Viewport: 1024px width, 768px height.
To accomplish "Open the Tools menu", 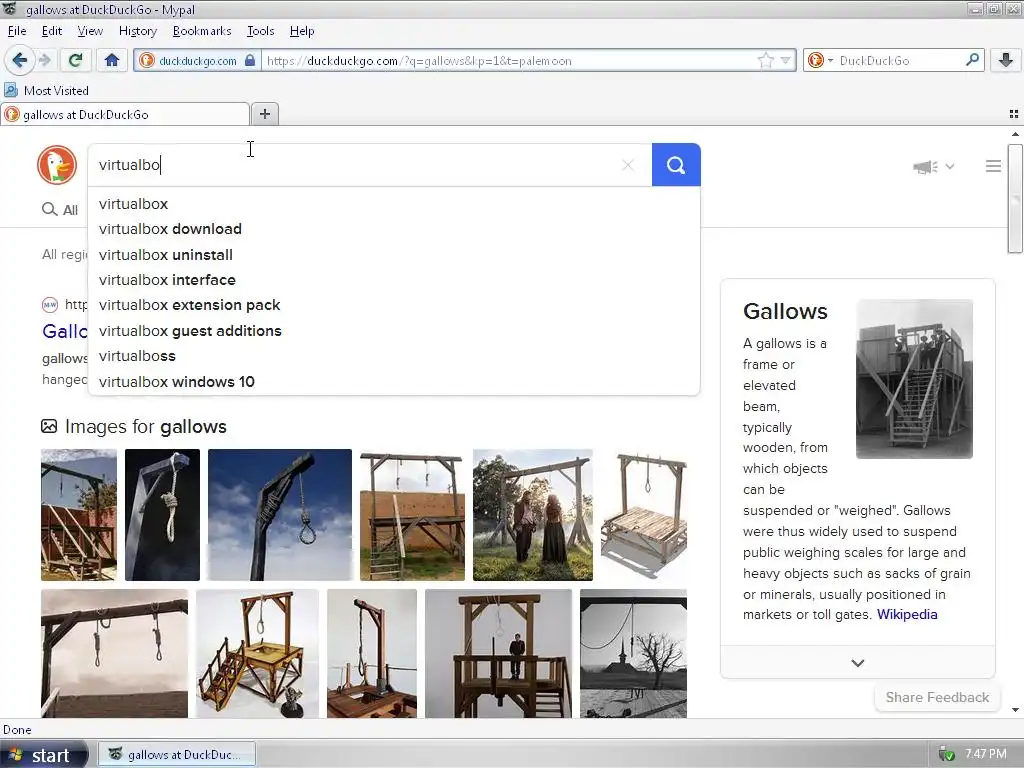I will pyautogui.click(x=261, y=31).
